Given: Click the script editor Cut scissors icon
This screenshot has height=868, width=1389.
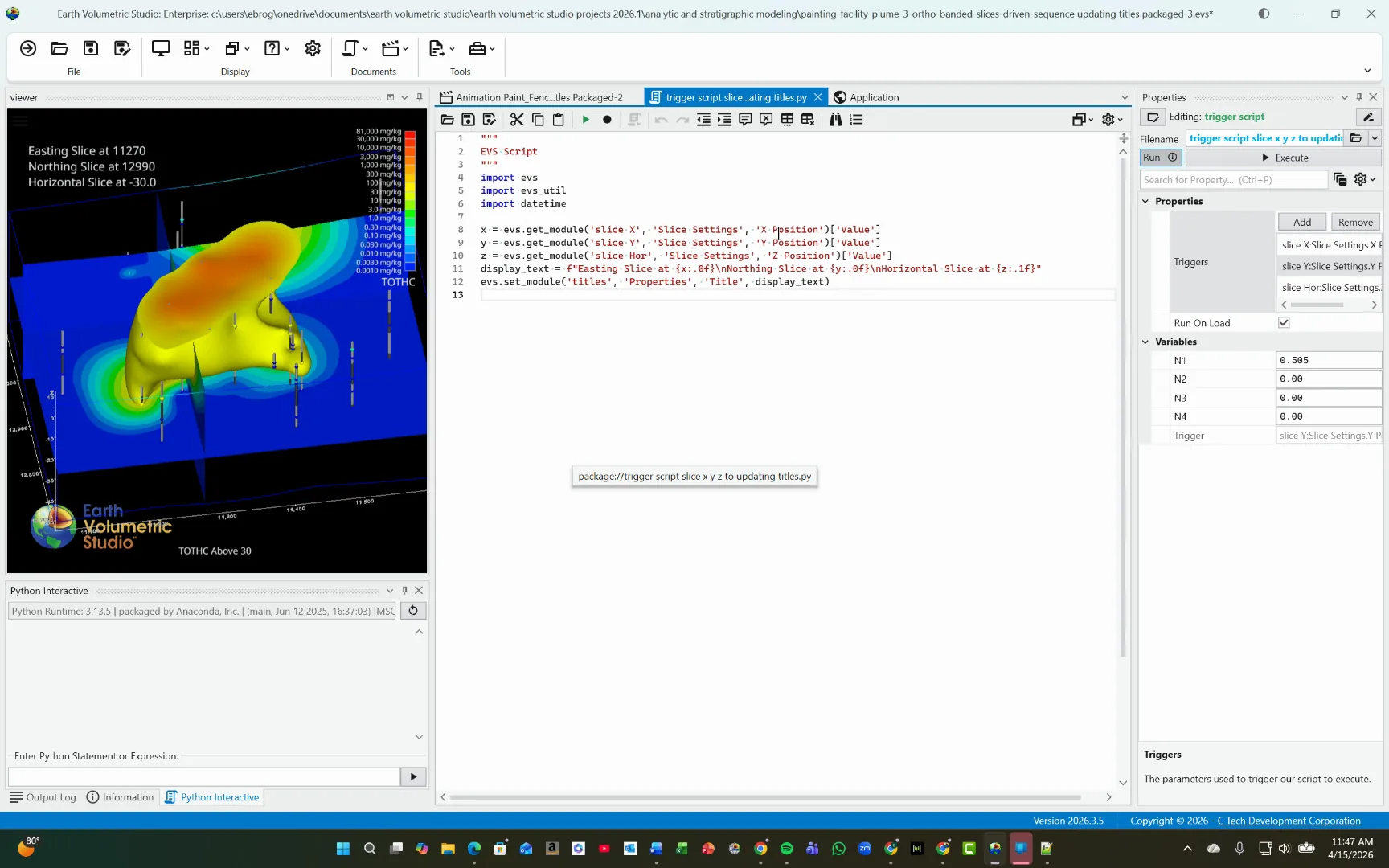Looking at the screenshot, I should [x=517, y=119].
